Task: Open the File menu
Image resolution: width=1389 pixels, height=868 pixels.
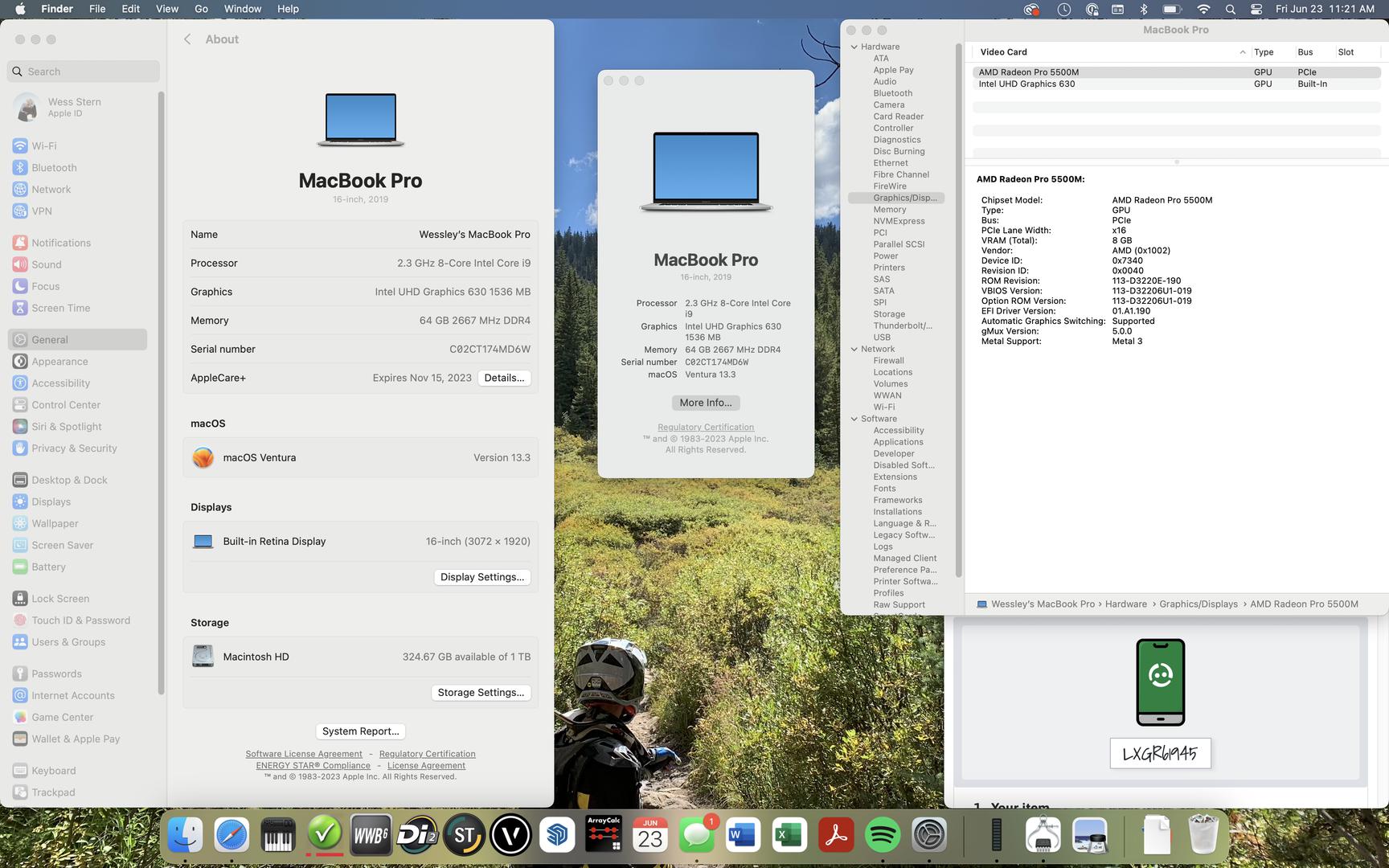Action: pyautogui.click(x=97, y=9)
